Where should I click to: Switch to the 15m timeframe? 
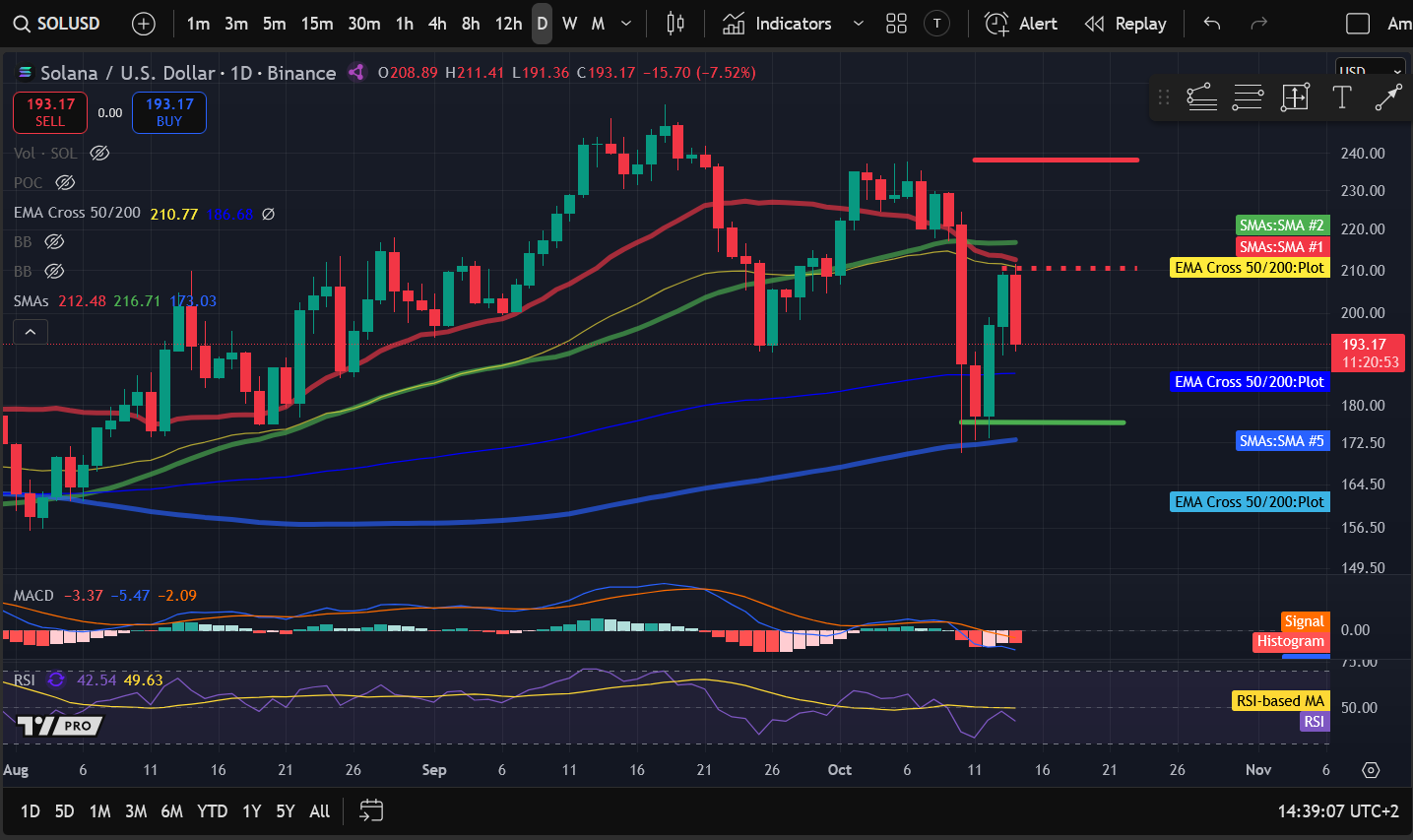coord(317,24)
